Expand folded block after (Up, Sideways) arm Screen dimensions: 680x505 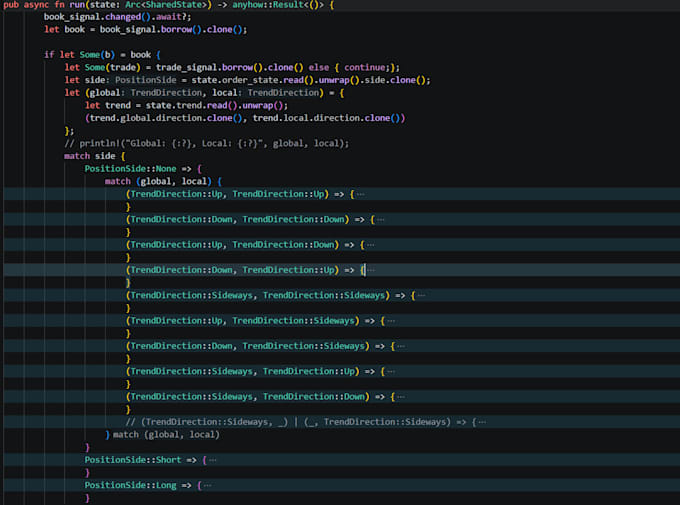tap(391, 321)
